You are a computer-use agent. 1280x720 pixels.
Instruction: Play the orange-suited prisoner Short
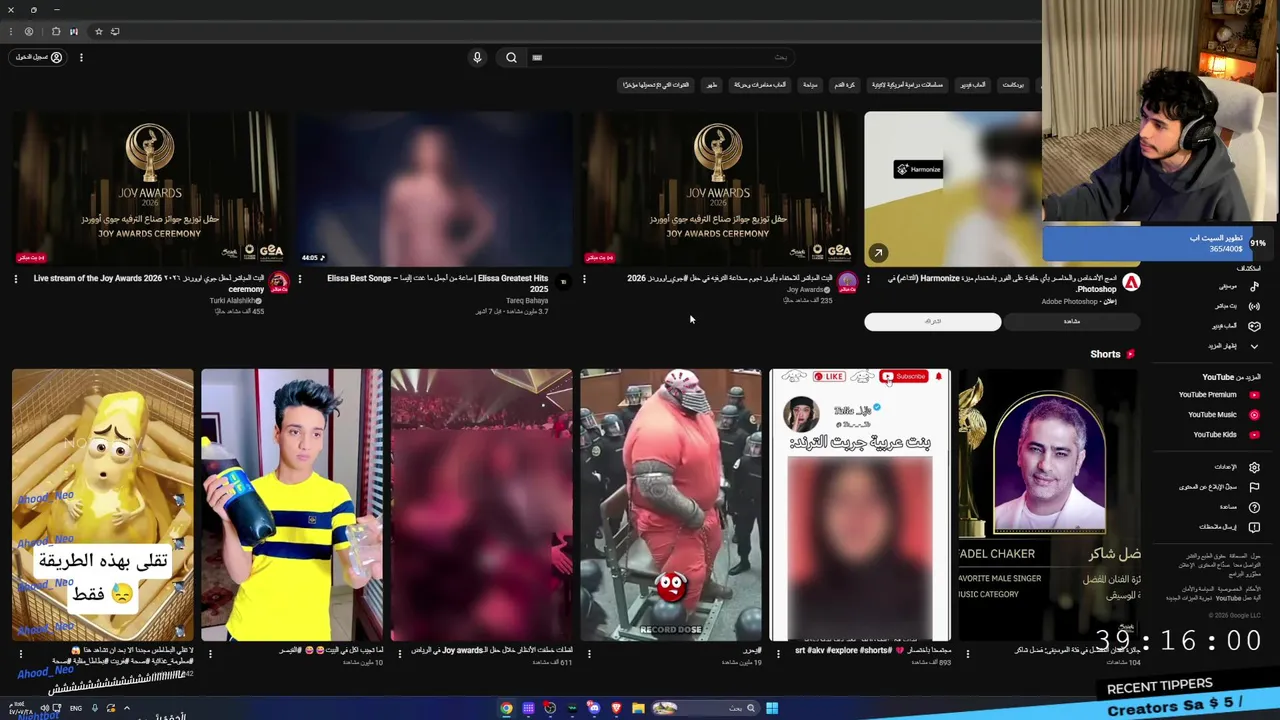[x=671, y=505]
